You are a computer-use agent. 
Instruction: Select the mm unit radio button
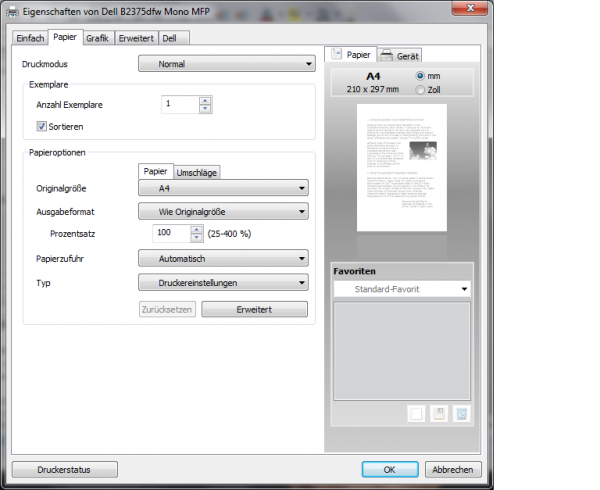coord(420,77)
